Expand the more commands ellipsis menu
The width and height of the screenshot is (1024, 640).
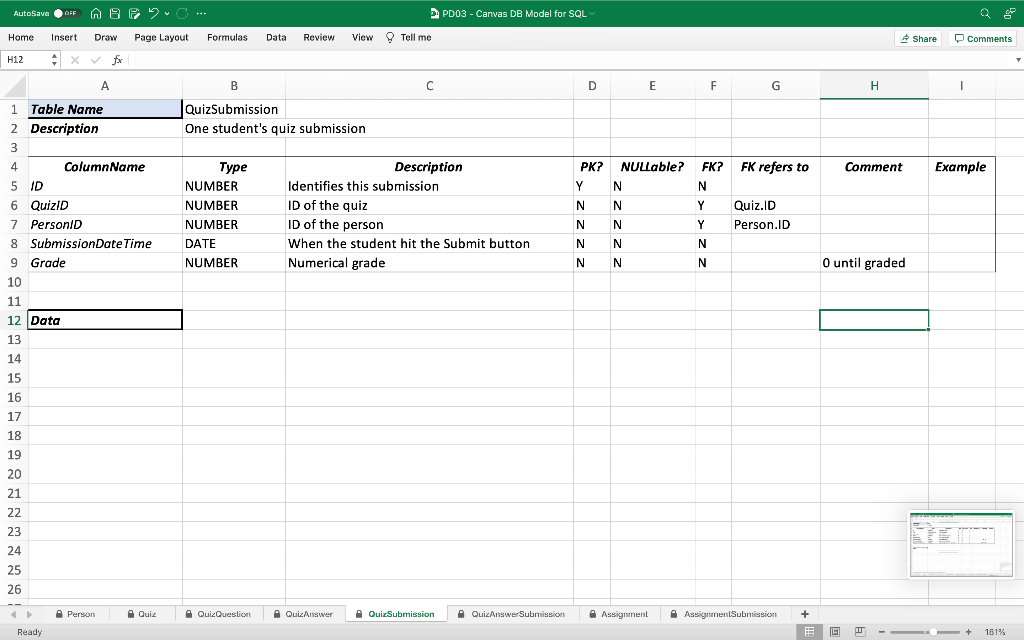(x=200, y=14)
